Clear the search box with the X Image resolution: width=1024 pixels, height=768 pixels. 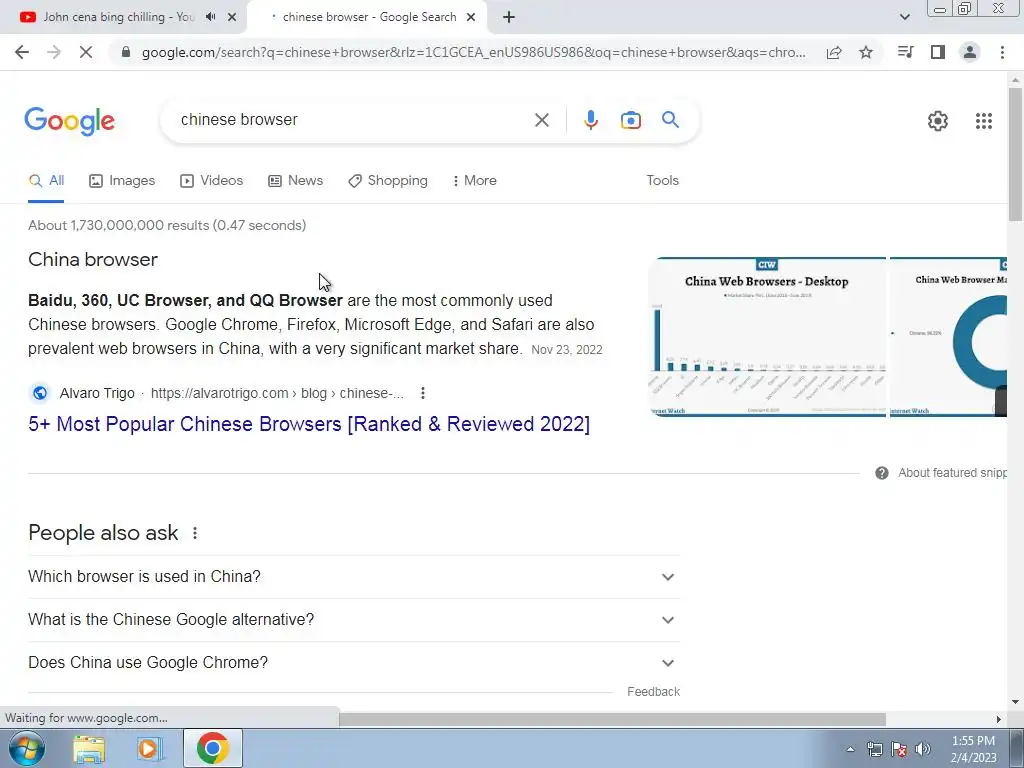click(x=541, y=120)
